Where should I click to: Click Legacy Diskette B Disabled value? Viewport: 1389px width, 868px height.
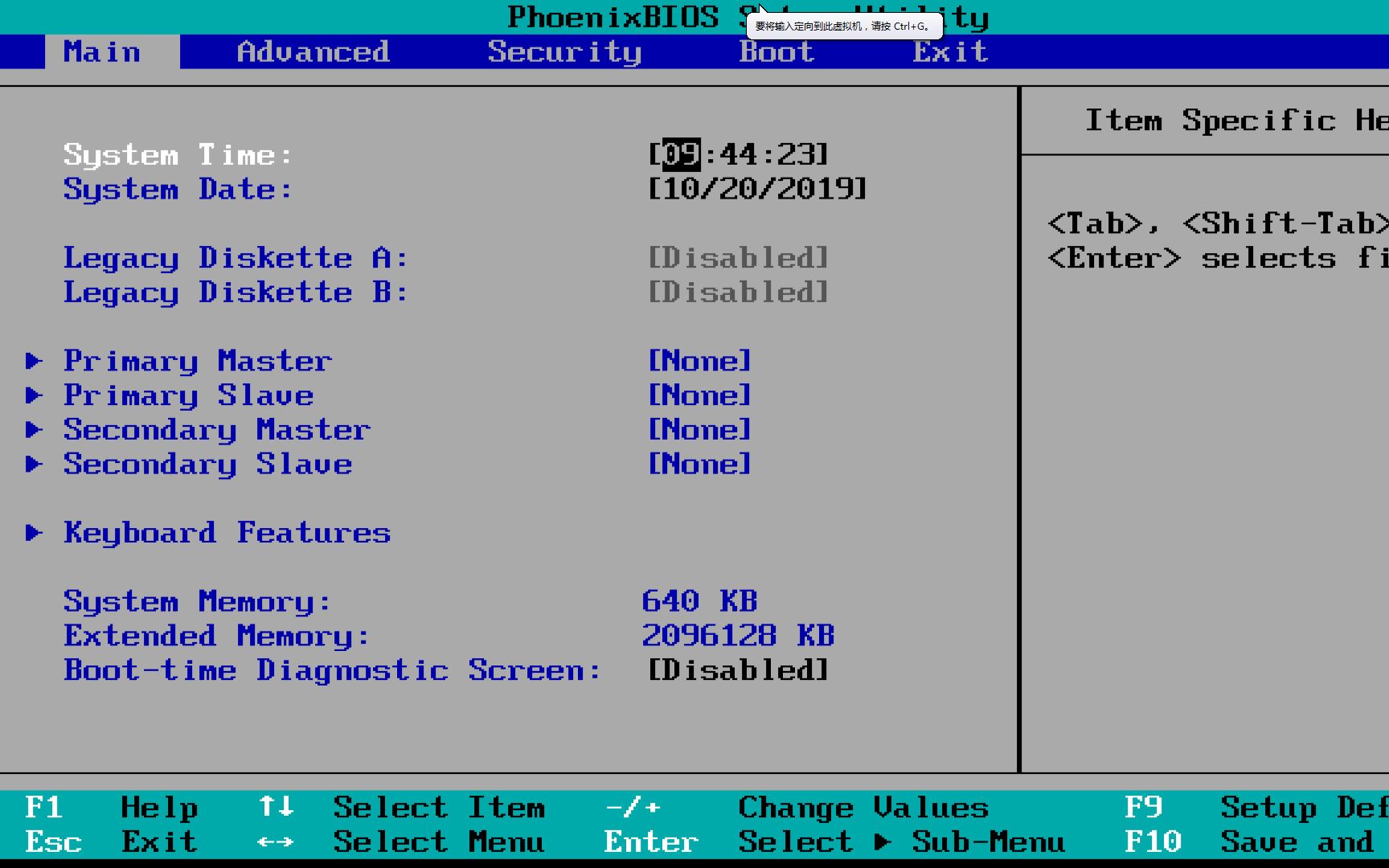(x=738, y=293)
